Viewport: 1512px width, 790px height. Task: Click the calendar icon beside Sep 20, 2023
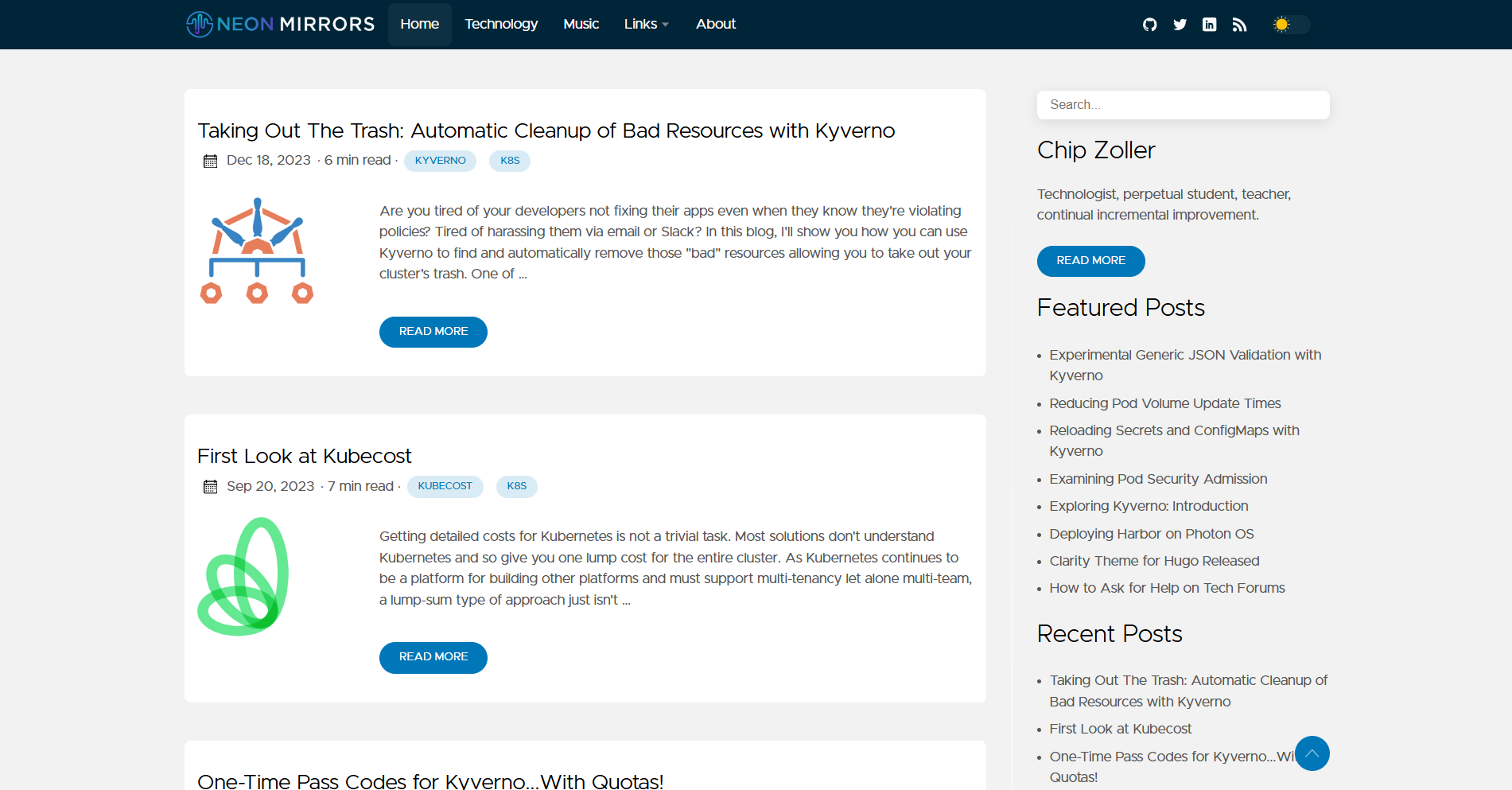point(210,486)
